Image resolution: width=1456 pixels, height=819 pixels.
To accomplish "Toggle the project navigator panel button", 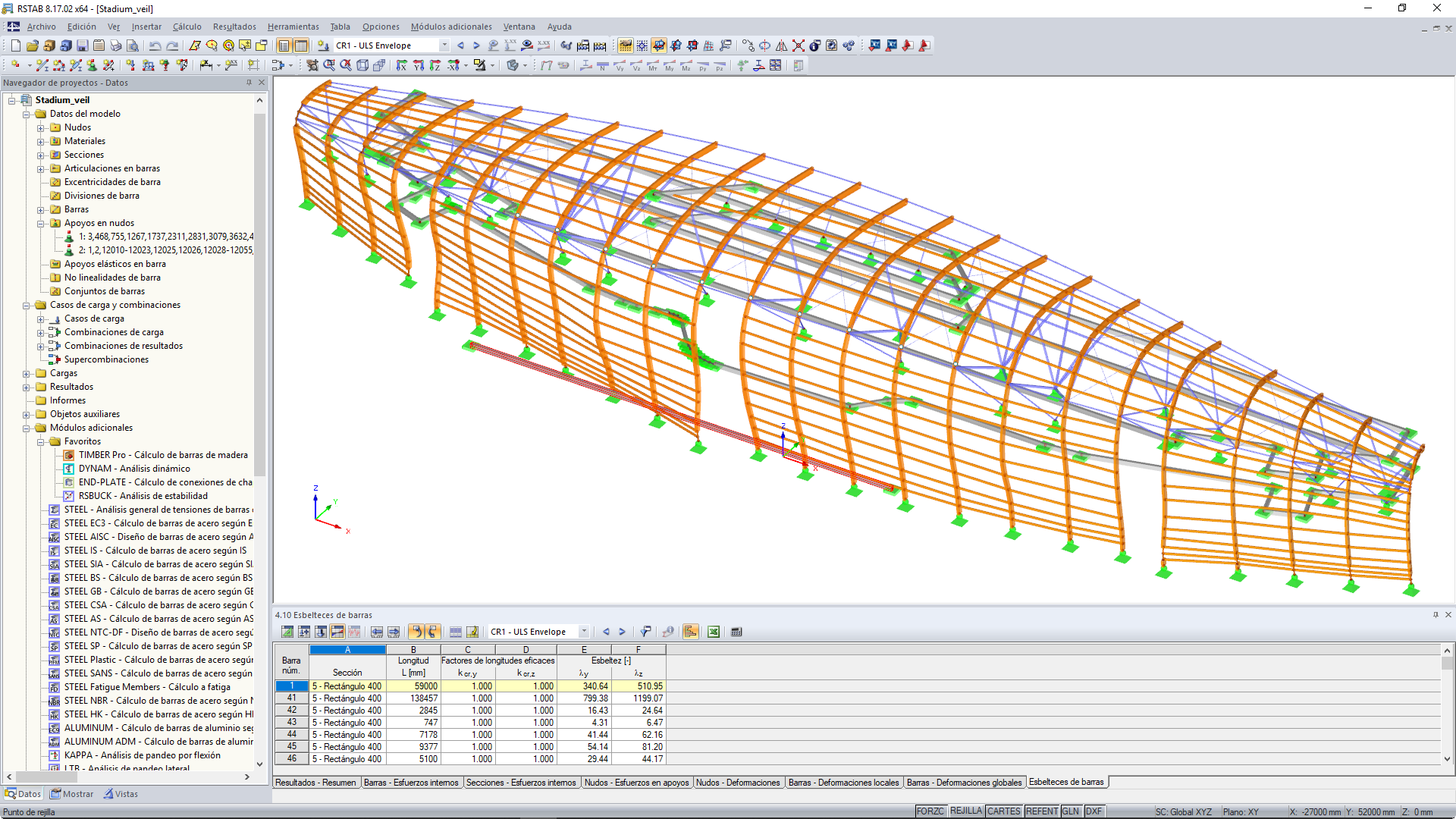I will [284, 45].
